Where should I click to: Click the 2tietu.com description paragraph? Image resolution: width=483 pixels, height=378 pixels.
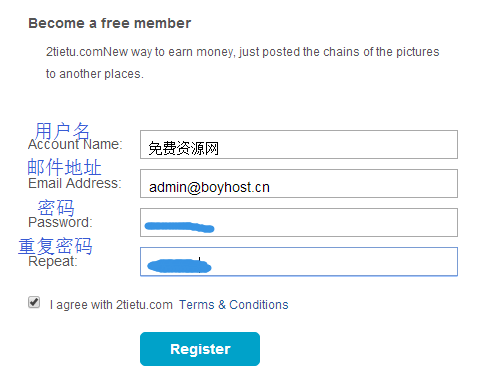[x=242, y=63]
